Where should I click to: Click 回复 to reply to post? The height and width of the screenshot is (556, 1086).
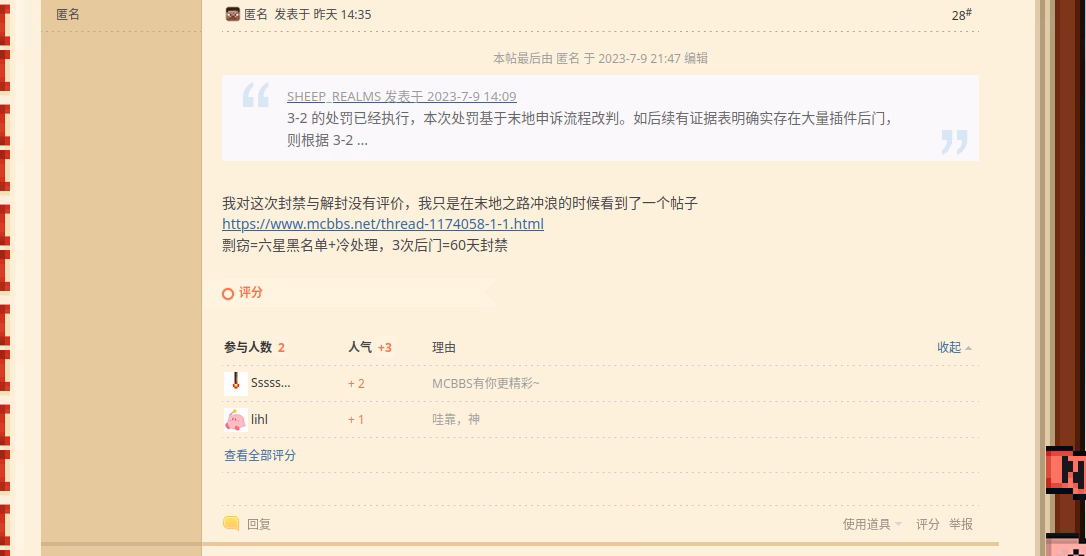(x=259, y=524)
